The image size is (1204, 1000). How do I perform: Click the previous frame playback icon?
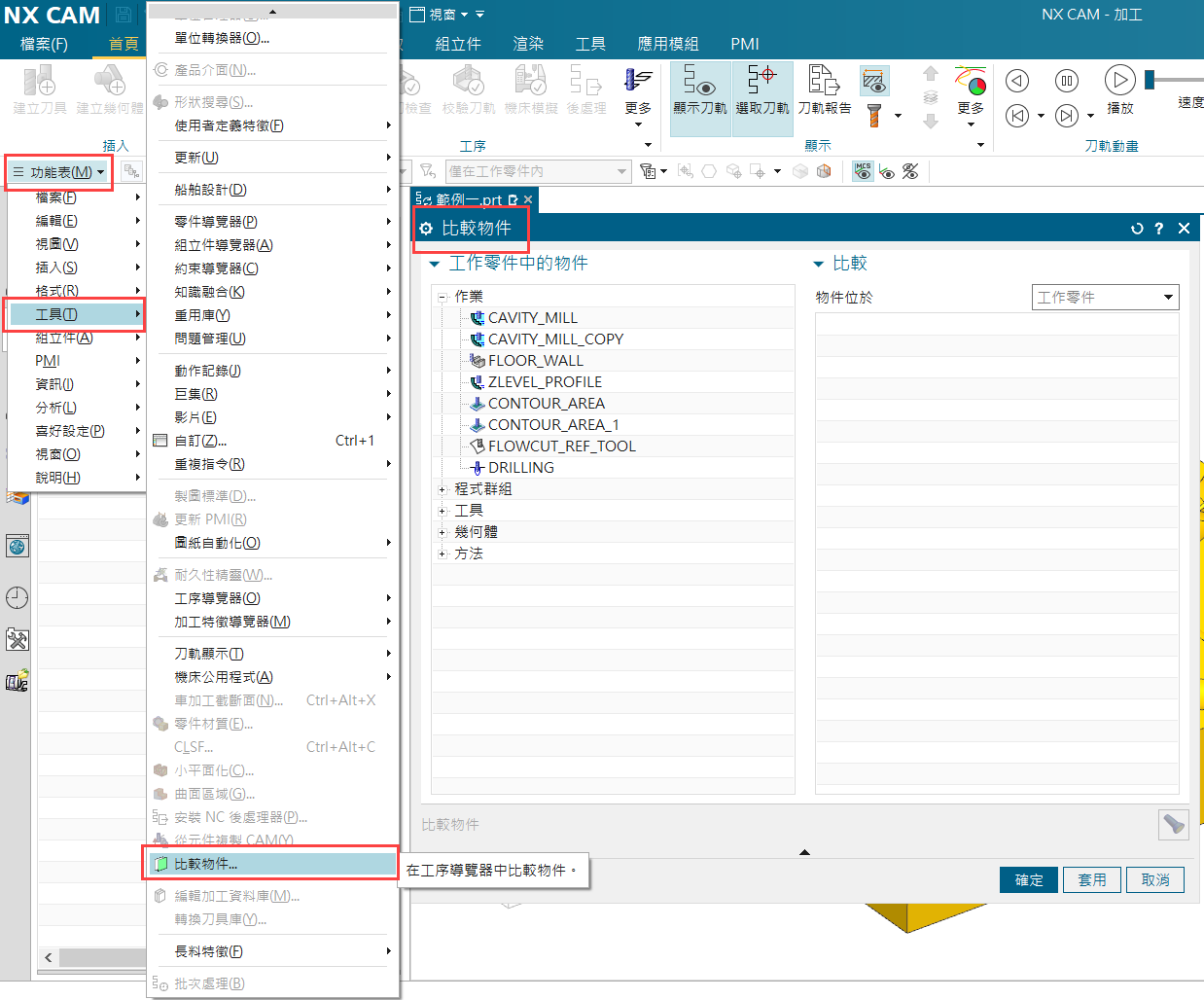pos(1017,116)
